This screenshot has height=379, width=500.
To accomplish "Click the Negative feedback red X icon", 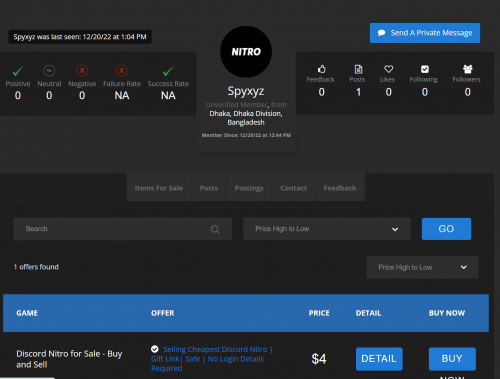I will coord(82,71).
